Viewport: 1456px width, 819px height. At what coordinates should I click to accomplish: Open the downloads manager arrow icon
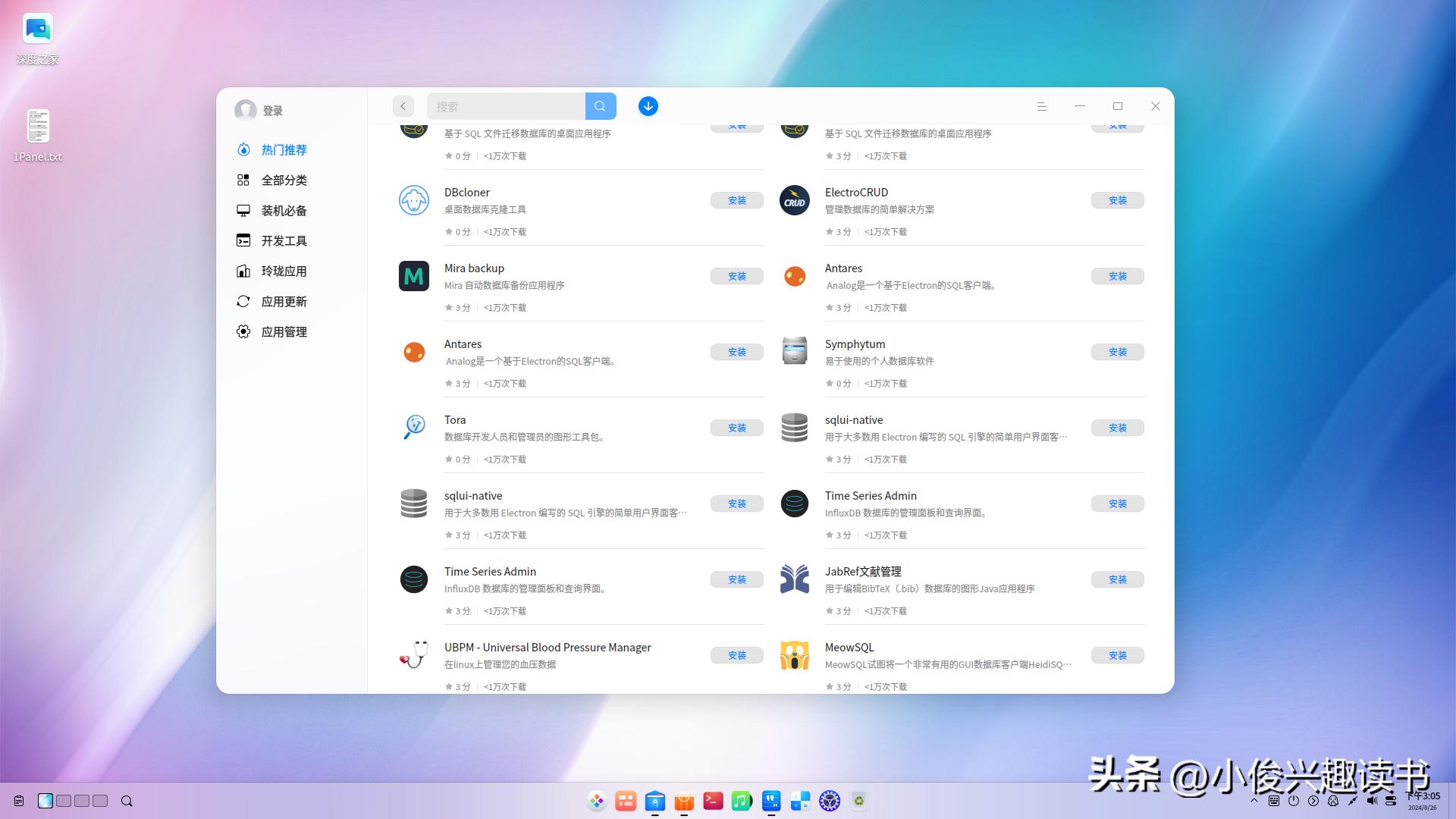[648, 106]
